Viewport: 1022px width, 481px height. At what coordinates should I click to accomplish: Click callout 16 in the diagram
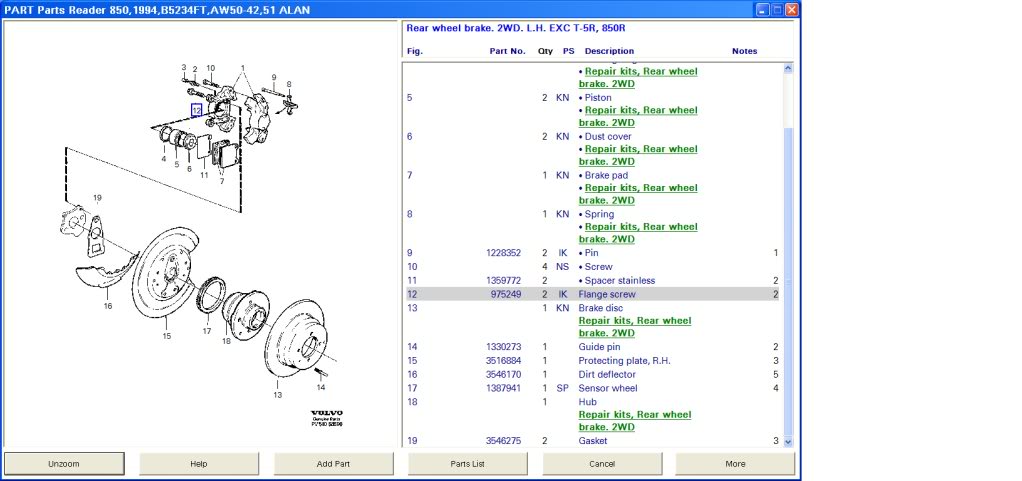tap(108, 306)
